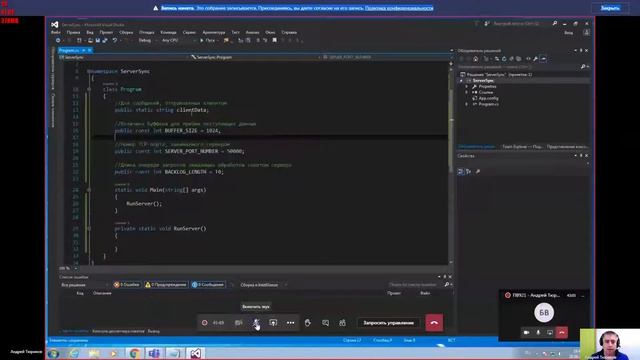Viewport: 640px width, 360px height.
Task: Click the Home icon in Solution Explorer toolbar
Action: (x=476, y=59)
